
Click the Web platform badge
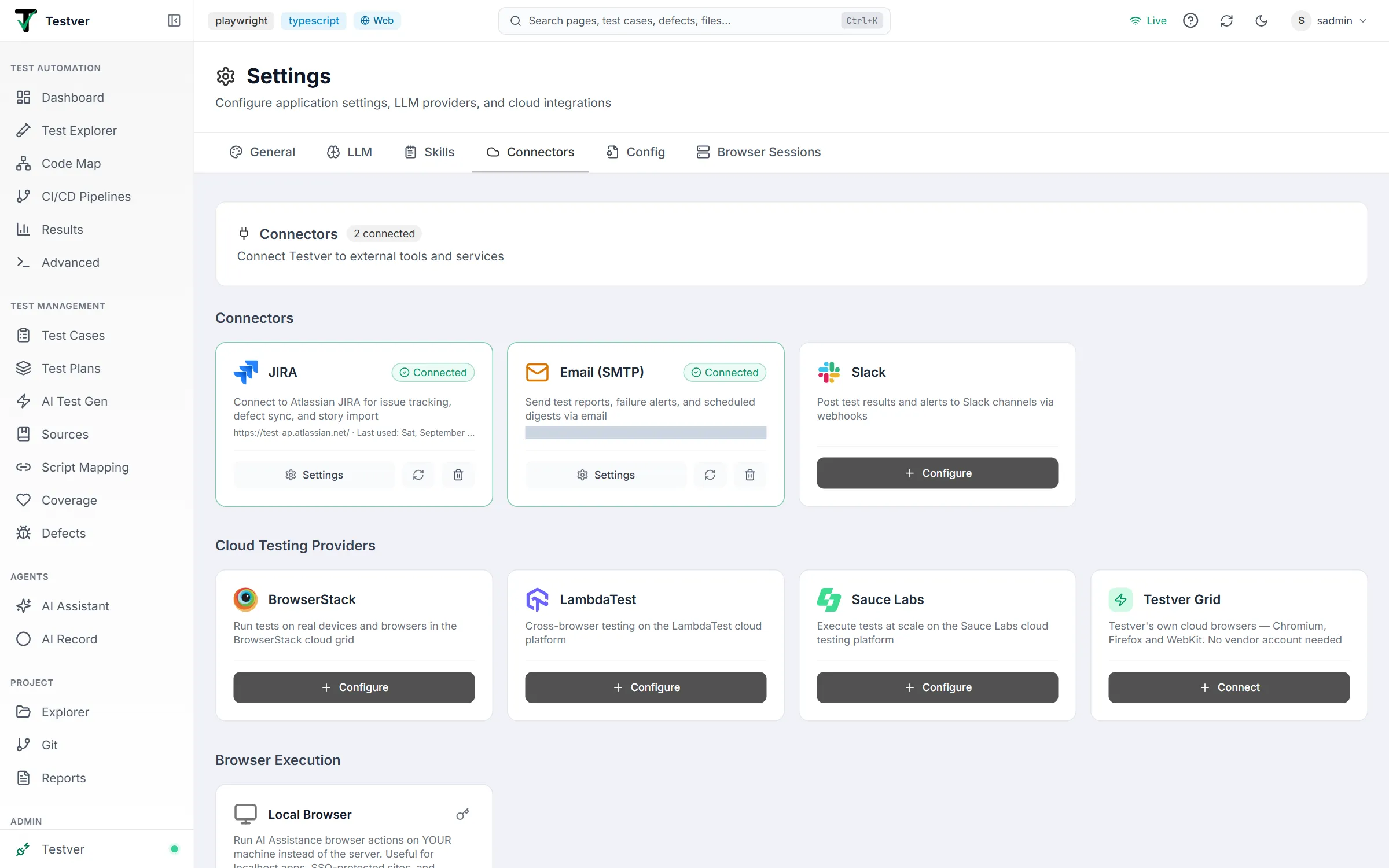[x=377, y=21]
